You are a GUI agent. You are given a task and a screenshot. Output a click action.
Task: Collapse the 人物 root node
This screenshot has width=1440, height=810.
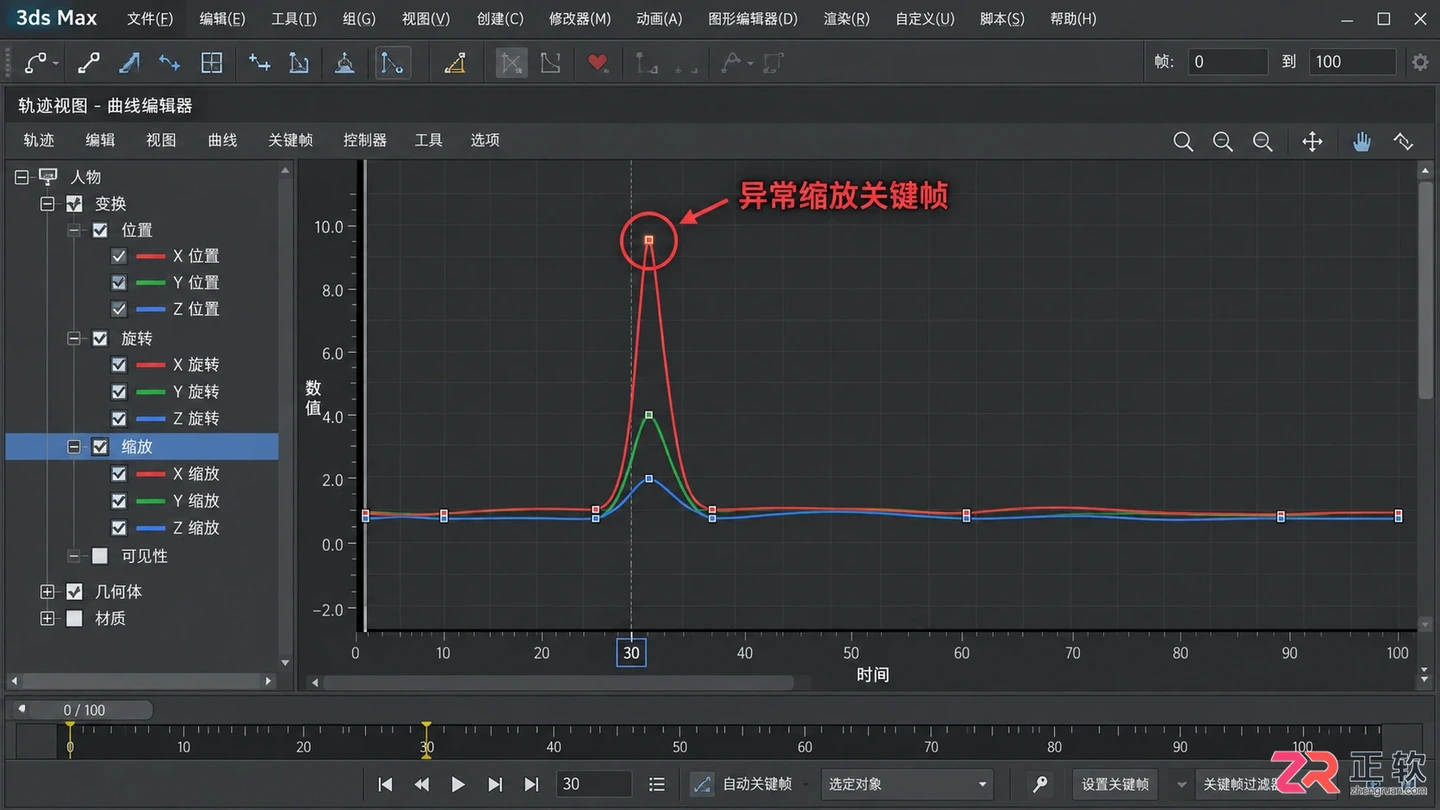tap(22, 177)
